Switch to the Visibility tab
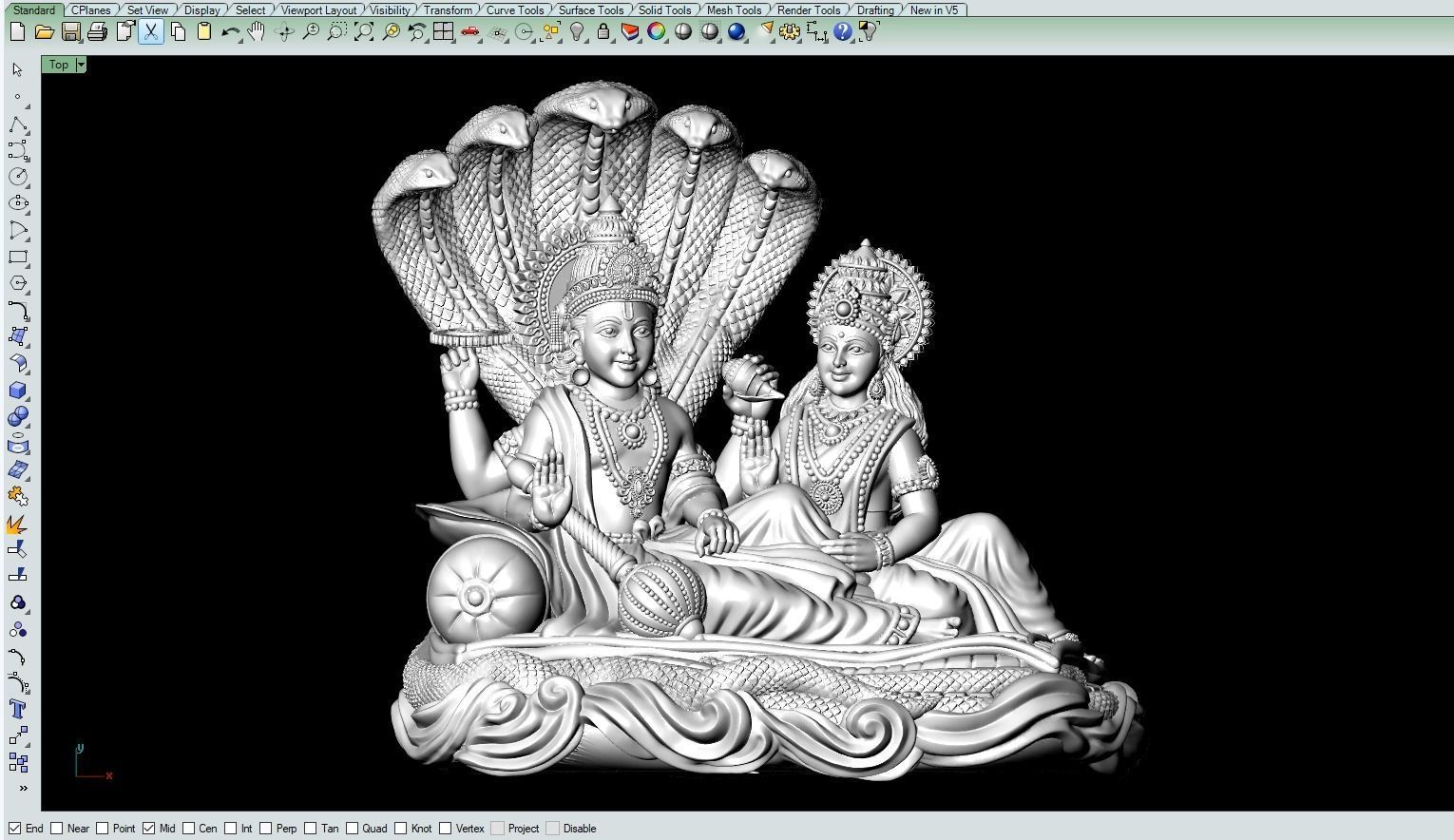The width and height of the screenshot is (1454, 840). [390, 10]
